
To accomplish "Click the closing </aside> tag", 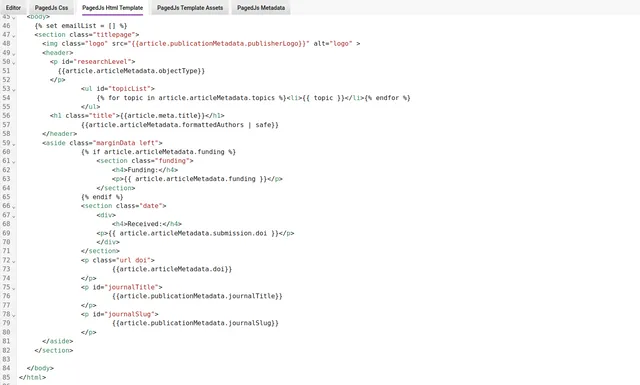I will click(x=58, y=341).
